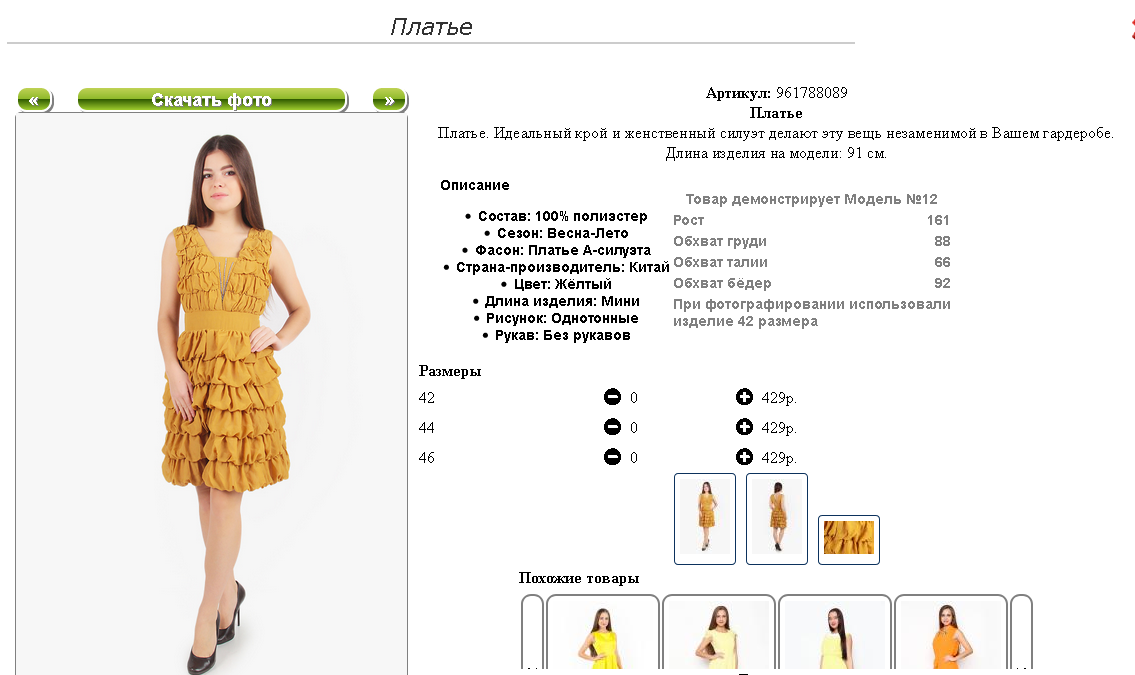Close the product window with red X

point(1131,29)
